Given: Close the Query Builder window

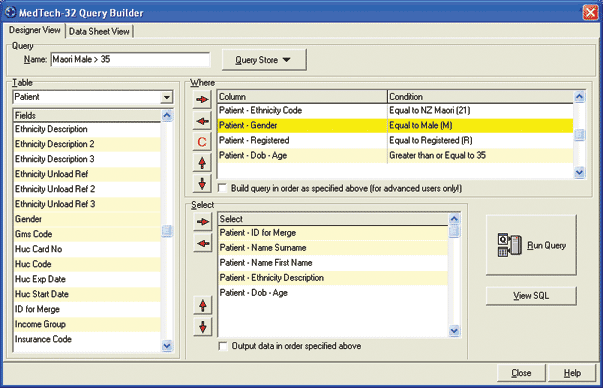Looking at the screenshot, I should pos(590,12).
